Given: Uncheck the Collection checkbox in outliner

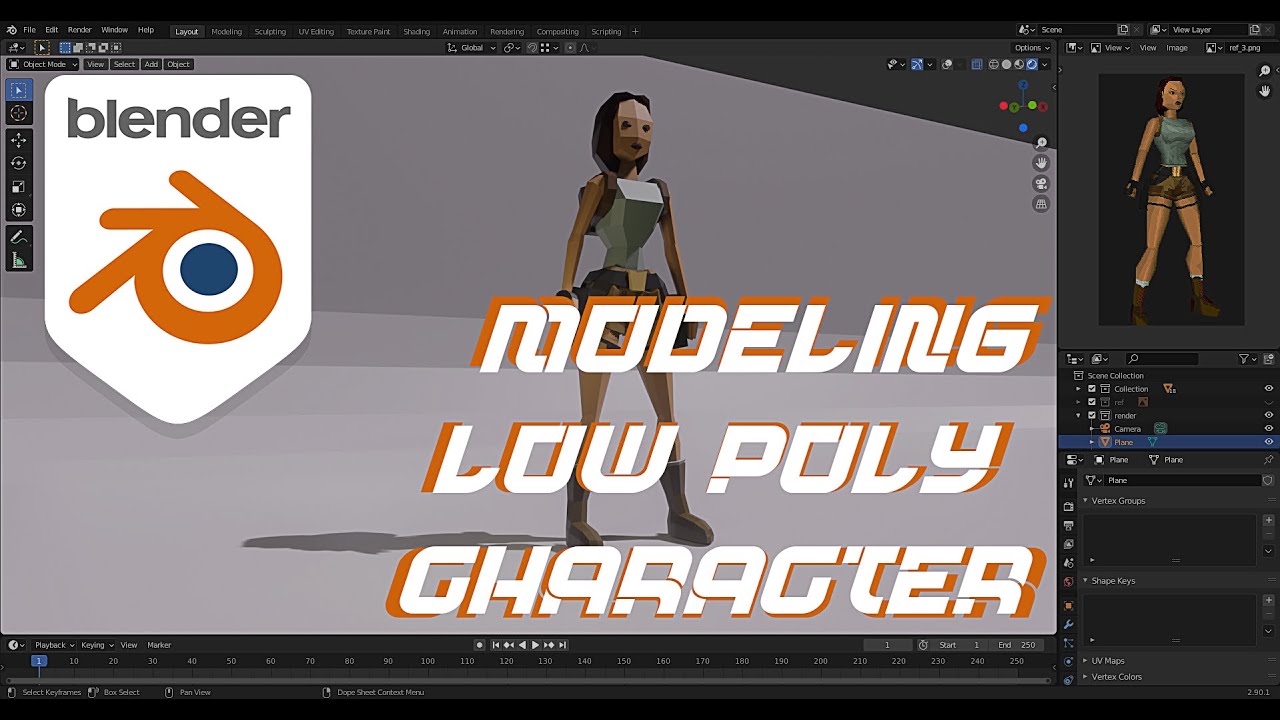Looking at the screenshot, I should click(x=1092, y=389).
